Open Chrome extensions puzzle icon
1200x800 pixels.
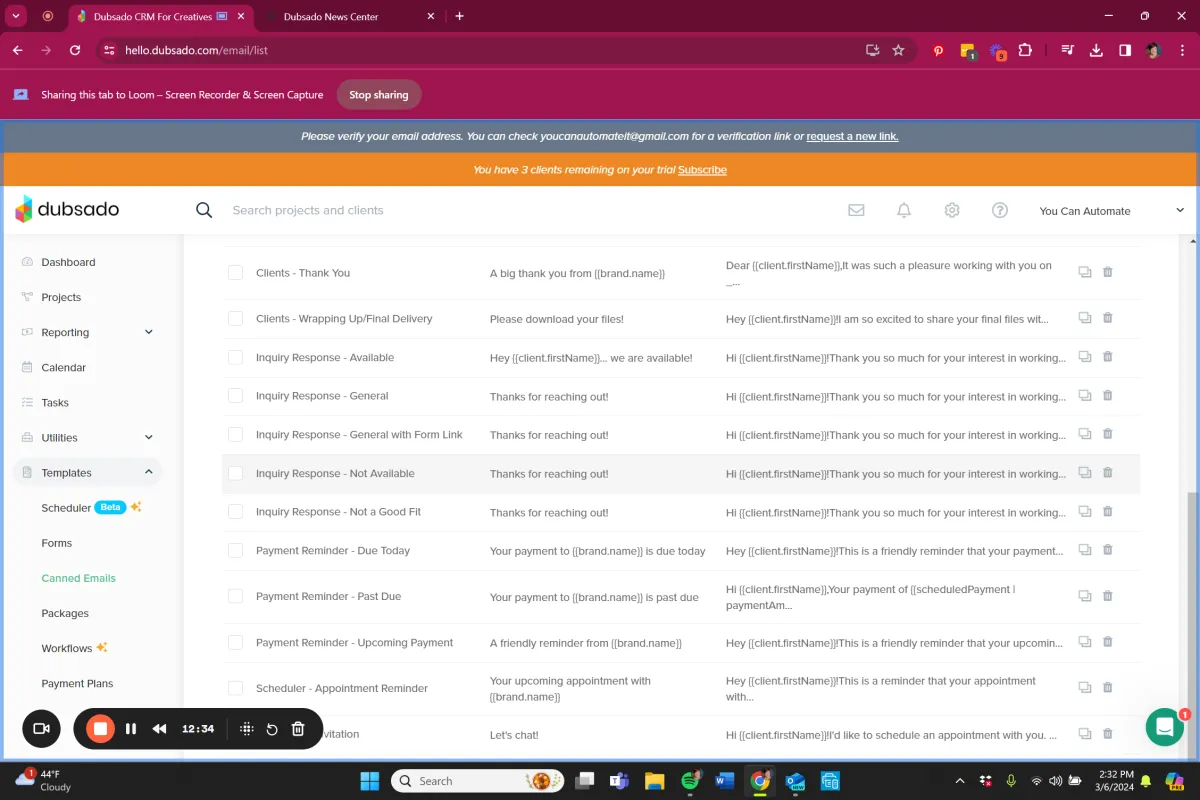pyautogui.click(x=1025, y=50)
